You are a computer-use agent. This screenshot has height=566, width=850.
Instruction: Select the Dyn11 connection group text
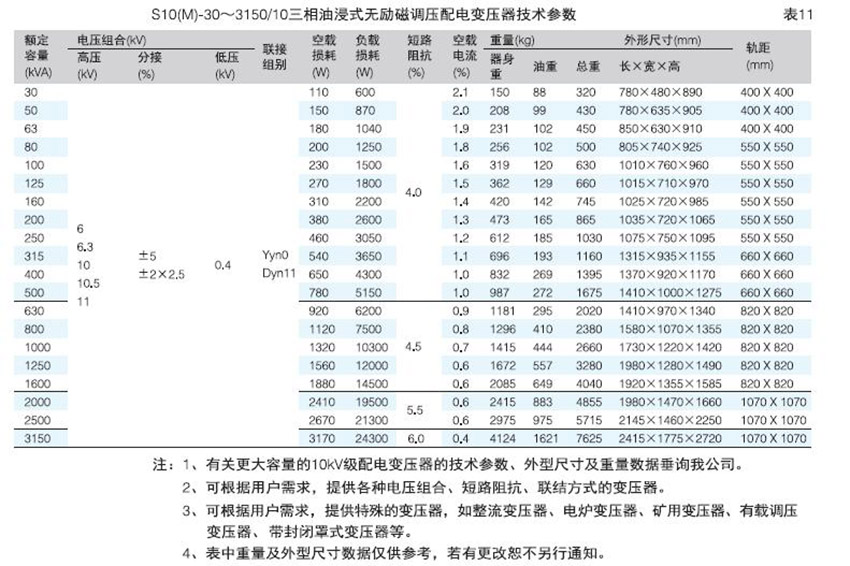(276, 273)
